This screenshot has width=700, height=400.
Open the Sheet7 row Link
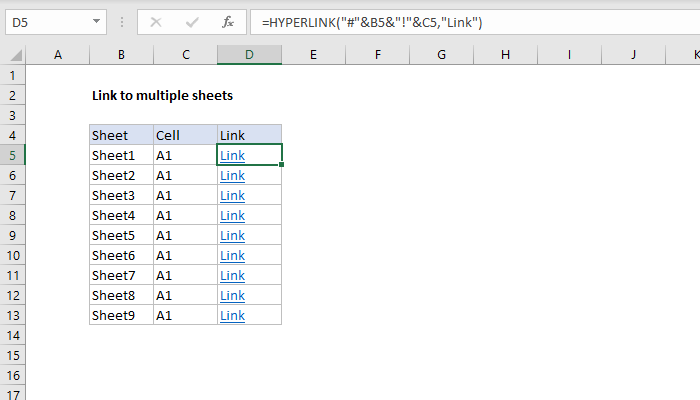pyautogui.click(x=232, y=275)
